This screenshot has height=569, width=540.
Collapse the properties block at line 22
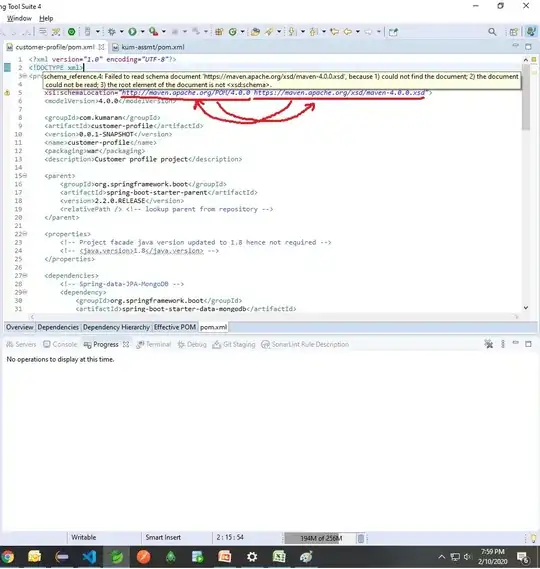pyautogui.click(x=25, y=234)
